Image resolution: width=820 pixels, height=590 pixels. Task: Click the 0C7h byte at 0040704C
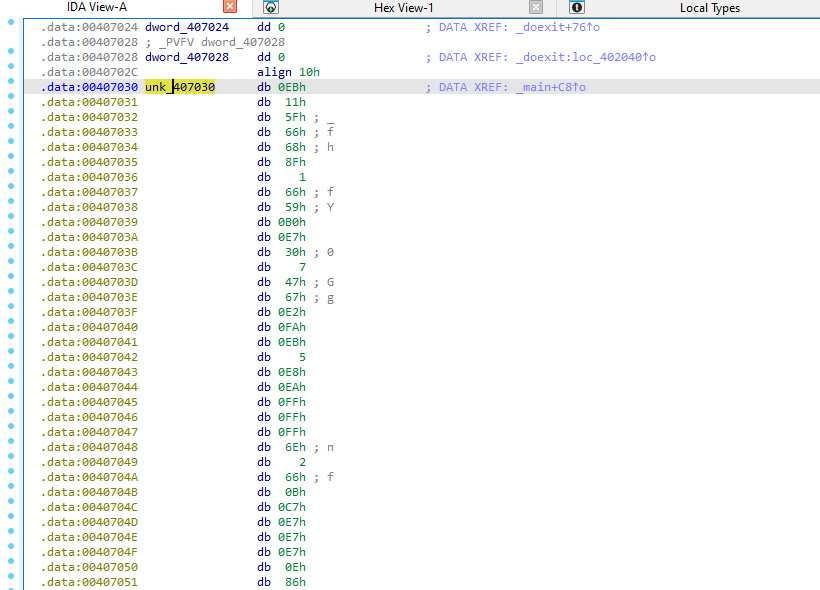pyautogui.click(x=292, y=507)
